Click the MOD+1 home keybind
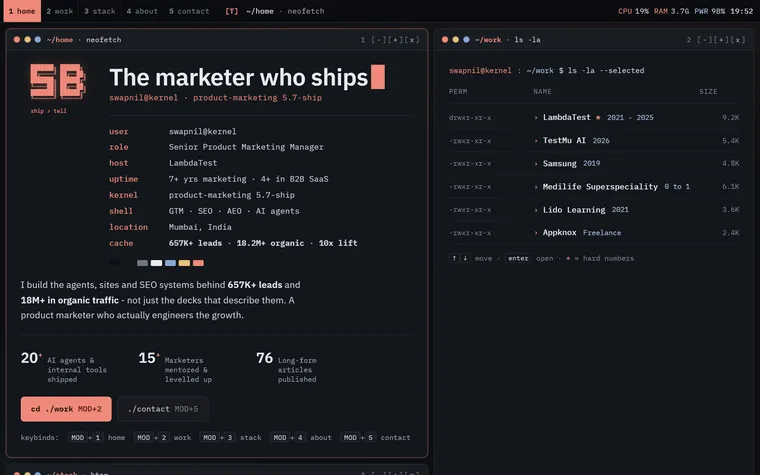 tap(97, 438)
